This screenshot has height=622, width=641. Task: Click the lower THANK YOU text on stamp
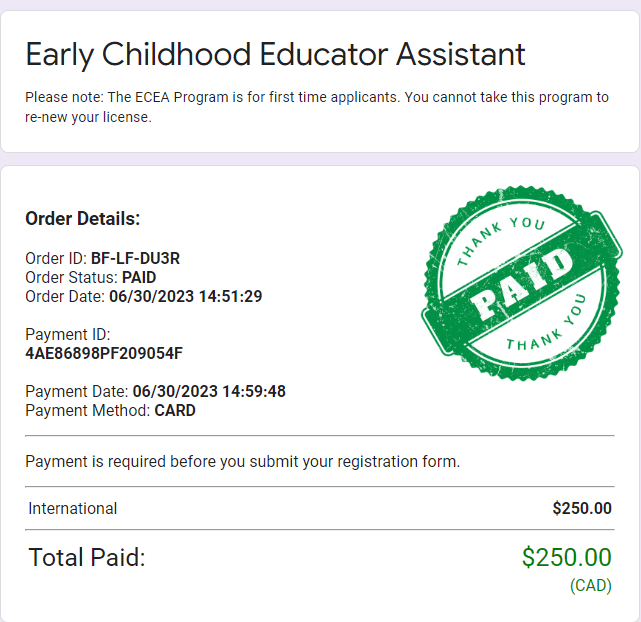[x=546, y=325]
